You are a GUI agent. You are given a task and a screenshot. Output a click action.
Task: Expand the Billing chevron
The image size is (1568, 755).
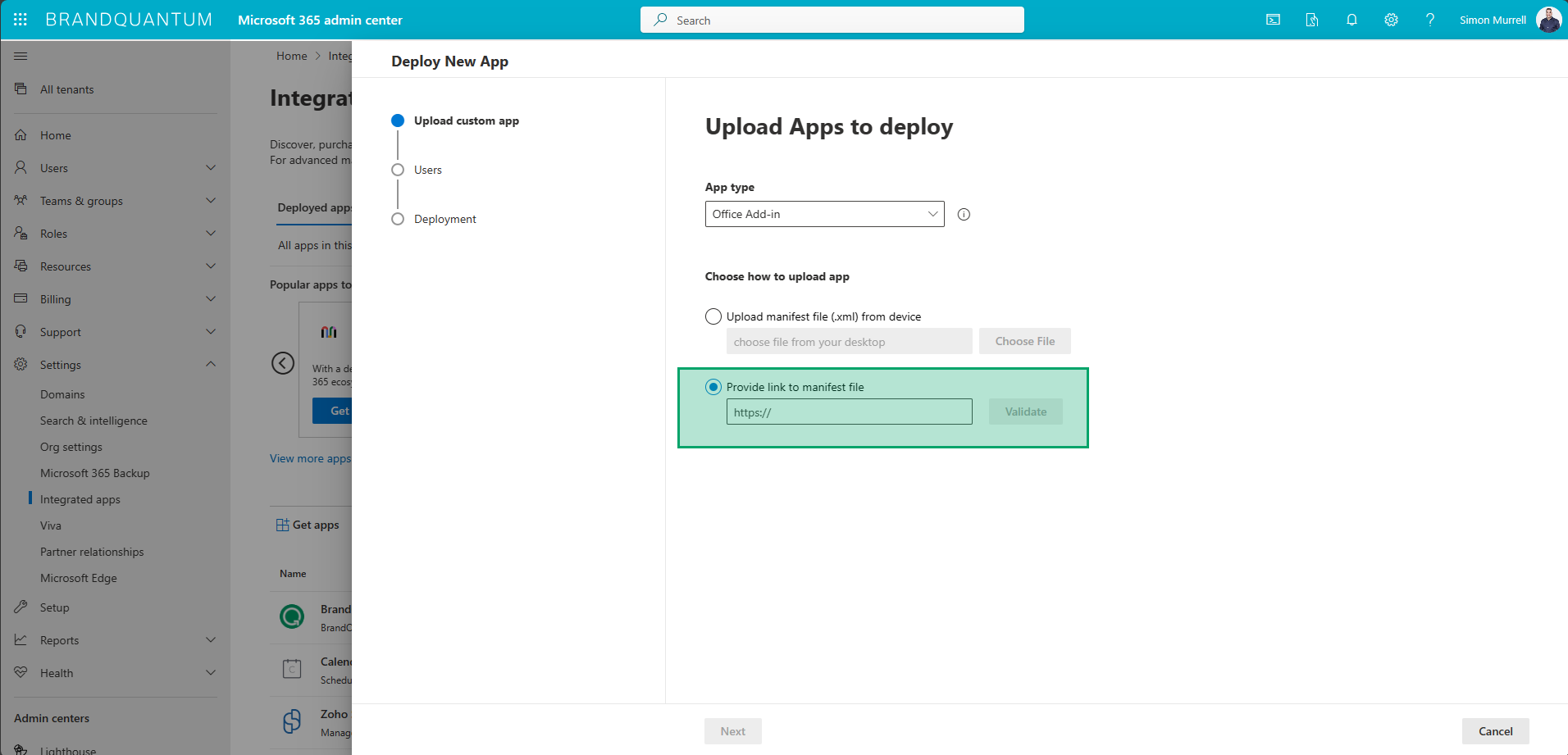[x=211, y=298]
